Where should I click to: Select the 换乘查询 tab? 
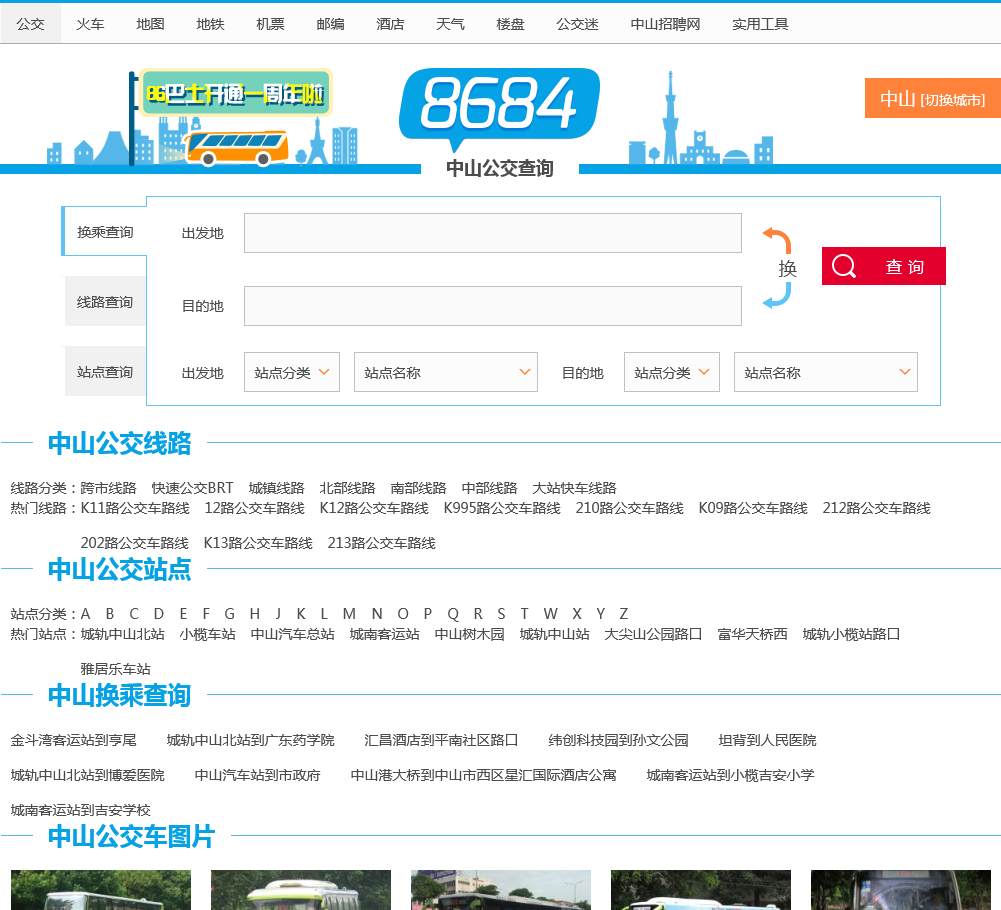105,232
